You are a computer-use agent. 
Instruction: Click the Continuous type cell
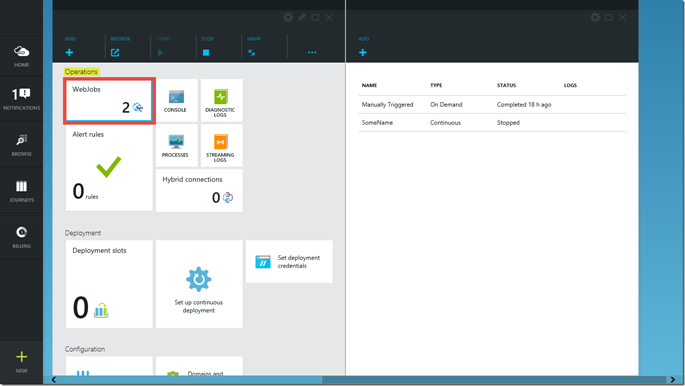tap(445, 123)
